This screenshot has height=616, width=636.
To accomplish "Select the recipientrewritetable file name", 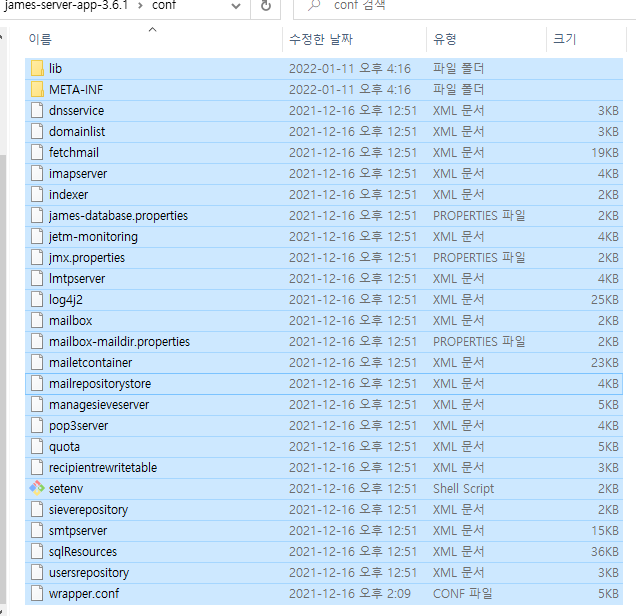I will tap(103, 468).
